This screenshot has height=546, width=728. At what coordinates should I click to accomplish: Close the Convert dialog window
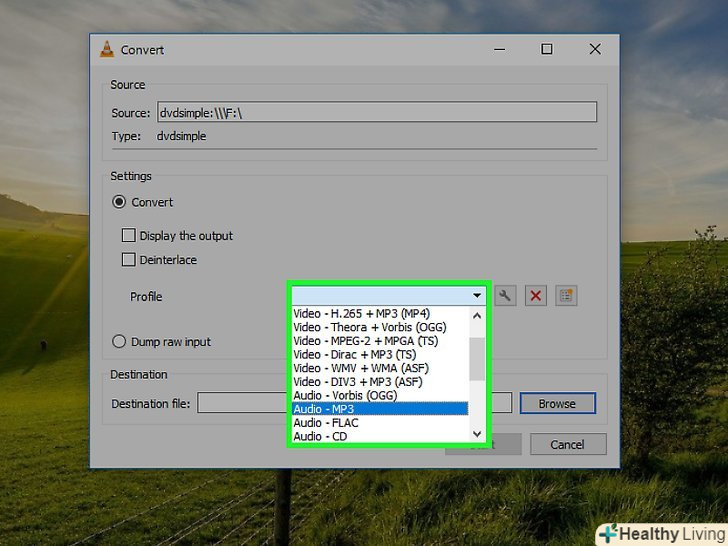click(x=595, y=49)
